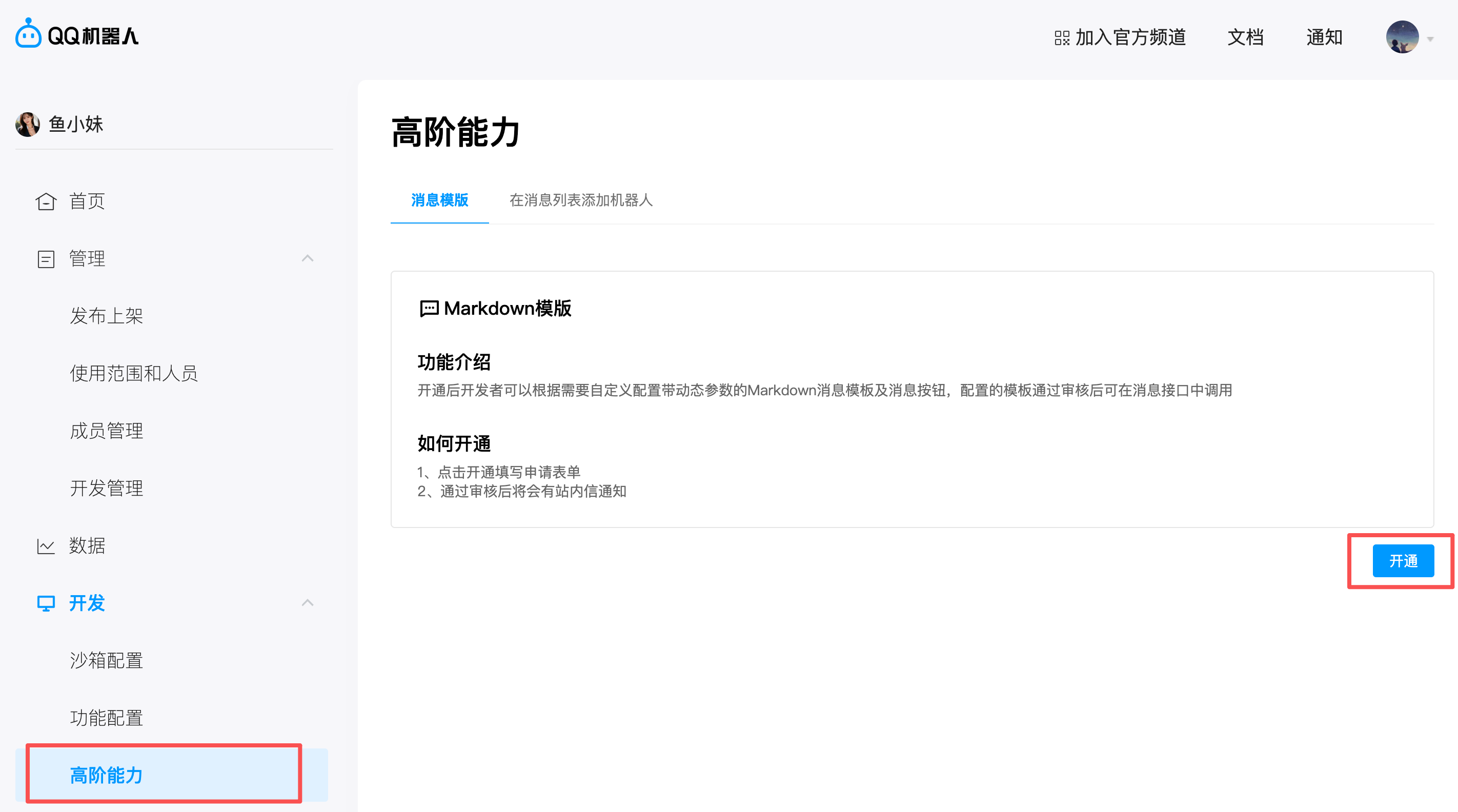Click the 开发 monitor icon in sidebar
Screen dimensions: 1458x812
pyautogui.click(x=46, y=603)
